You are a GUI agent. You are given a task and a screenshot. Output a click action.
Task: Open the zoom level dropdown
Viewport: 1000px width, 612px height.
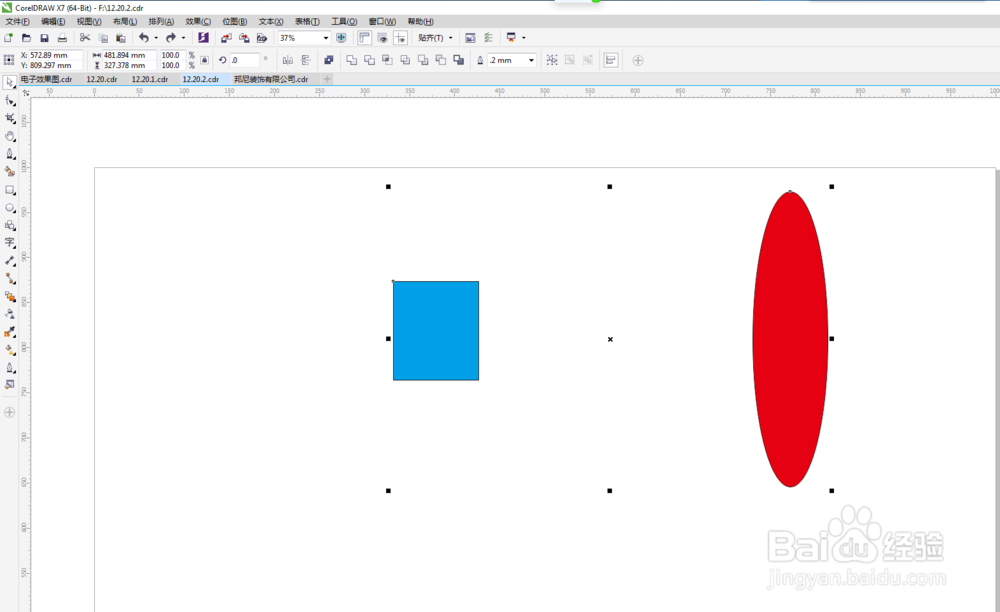pos(325,38)
